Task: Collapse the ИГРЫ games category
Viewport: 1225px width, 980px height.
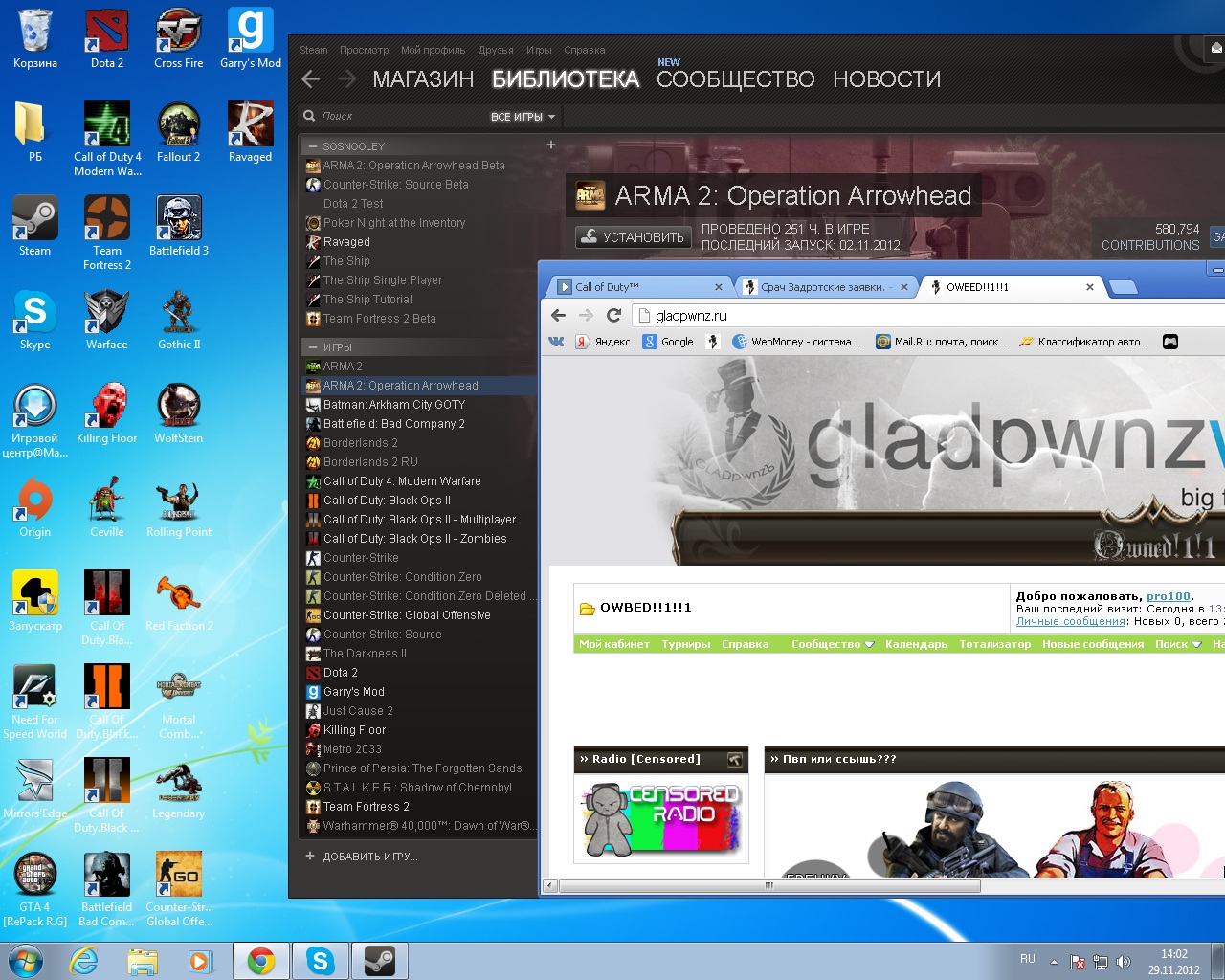Action: (313, 347)
